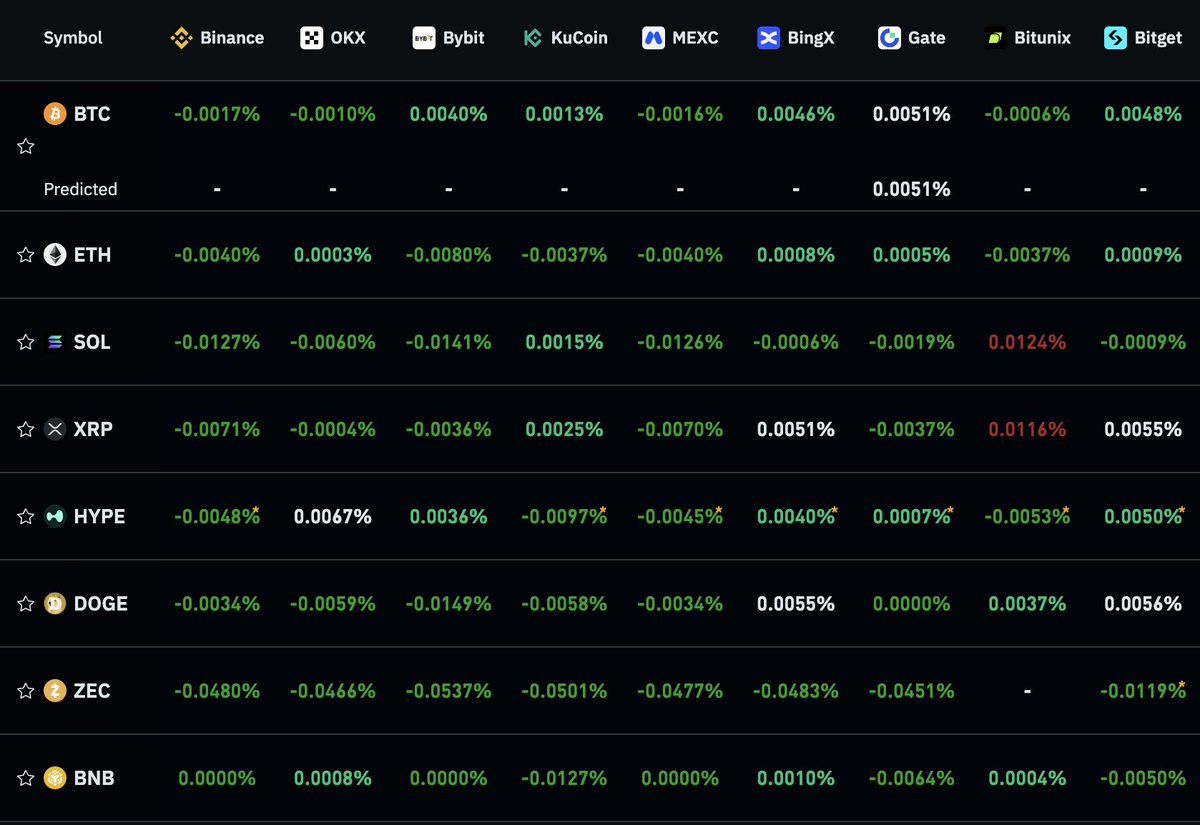
Task: Open the DOGE symbol link
Action: pyautogui.click(x=101, y=604)
